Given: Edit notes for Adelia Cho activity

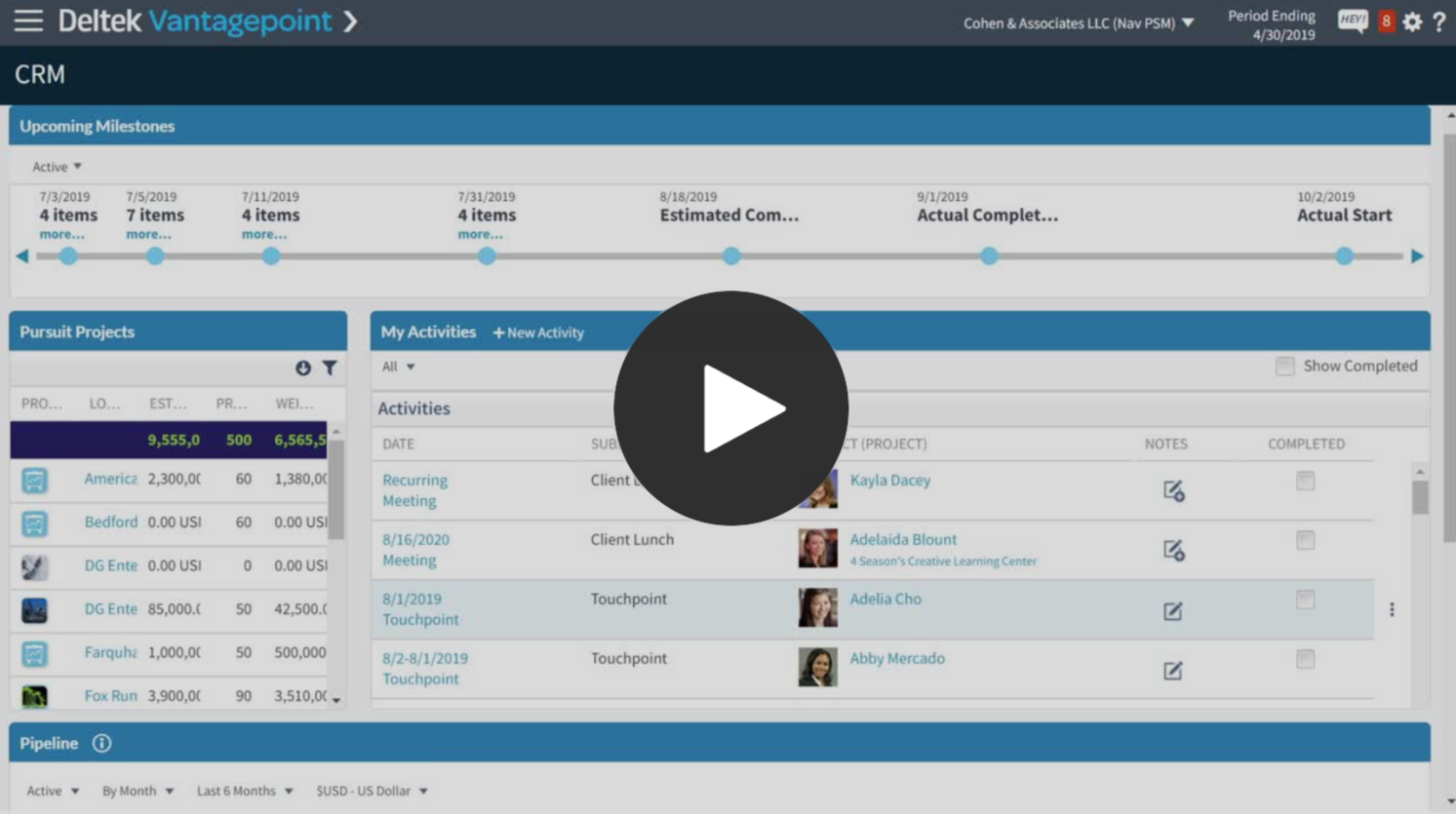Looking at the screenshot, I should tap(1173, 610).
